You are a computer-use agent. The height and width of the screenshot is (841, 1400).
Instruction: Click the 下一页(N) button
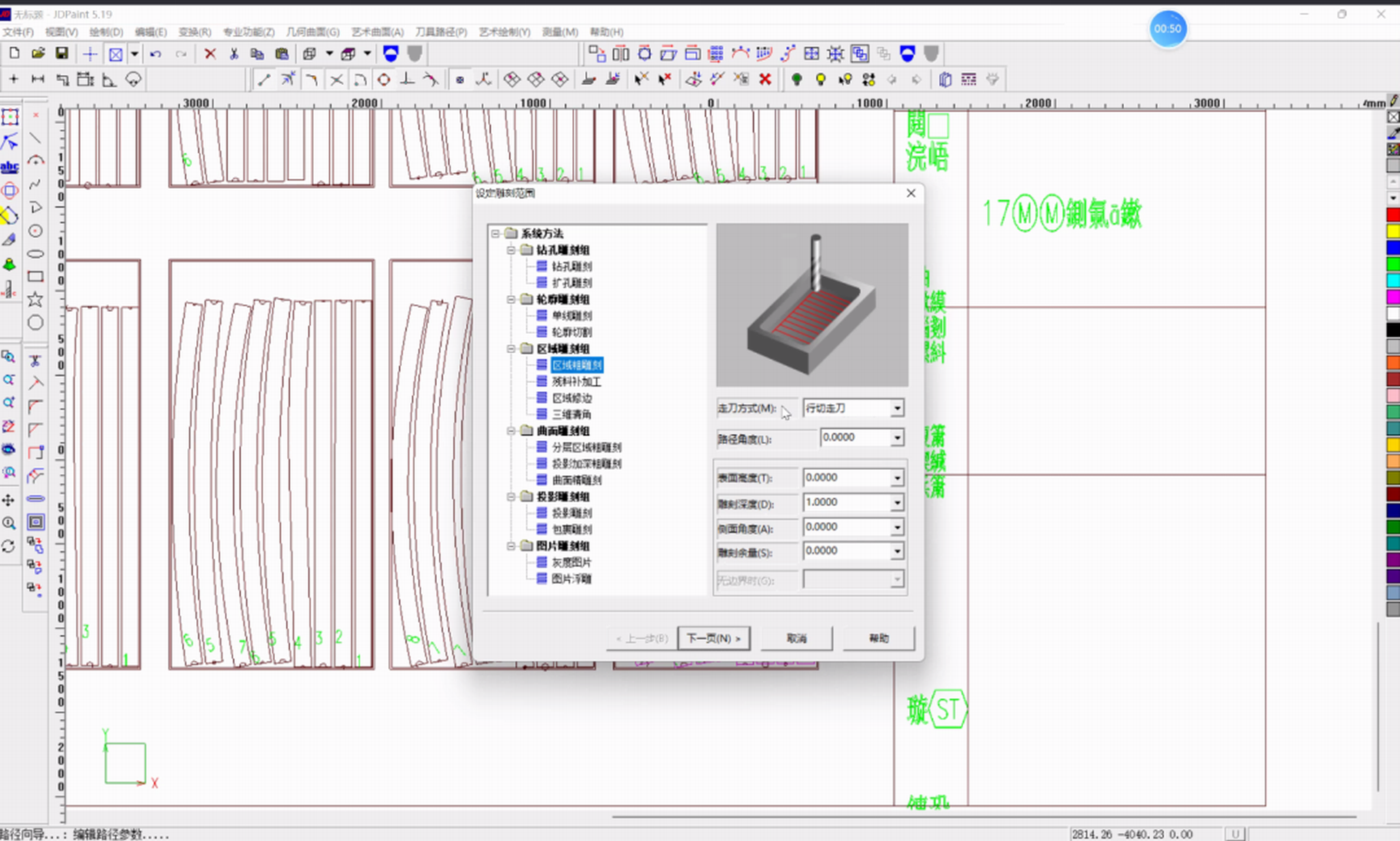pos(713,638)
